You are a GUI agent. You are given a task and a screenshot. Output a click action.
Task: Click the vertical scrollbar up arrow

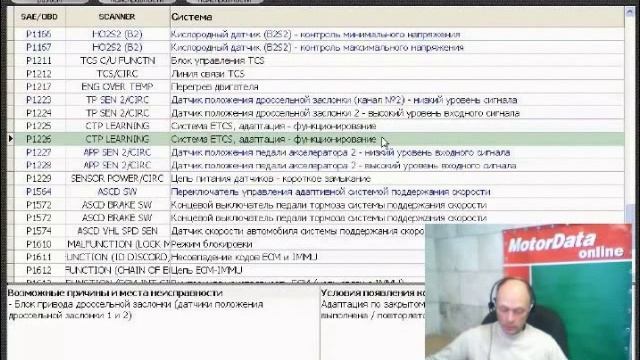pos(629,13)
